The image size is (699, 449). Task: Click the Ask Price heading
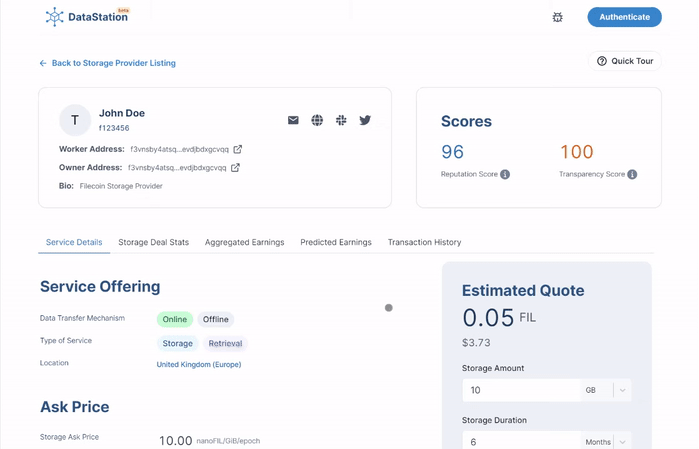pyautogui.click(x=75, y=407)
